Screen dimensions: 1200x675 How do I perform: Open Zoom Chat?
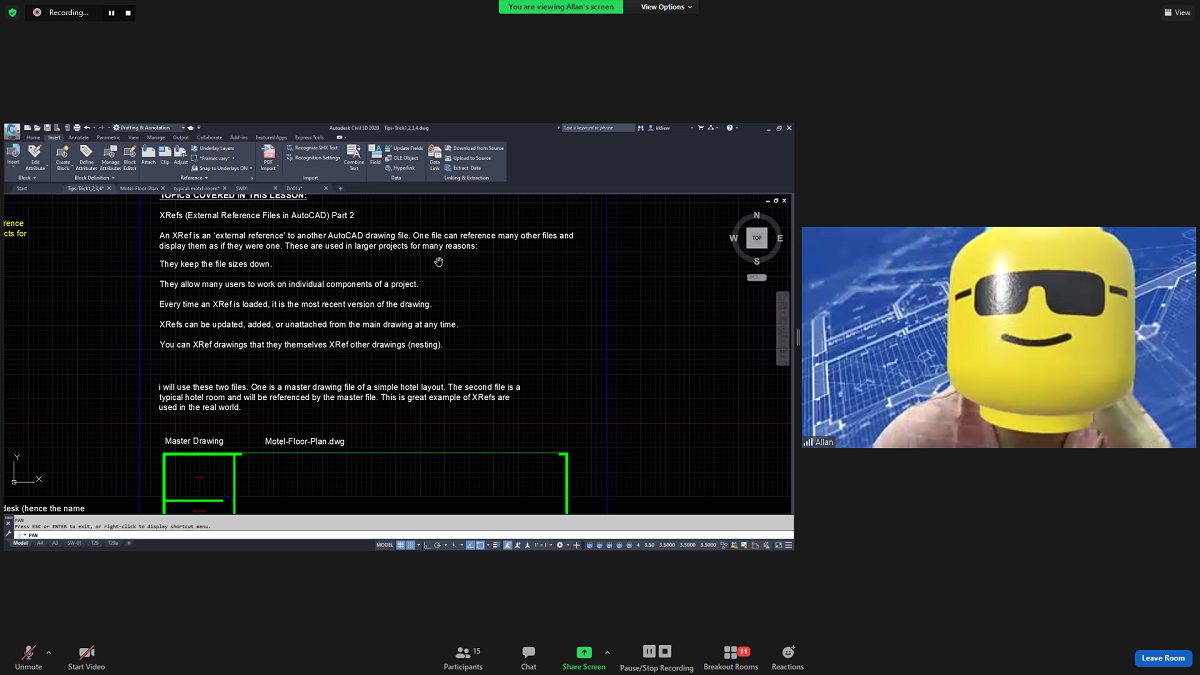528,657
